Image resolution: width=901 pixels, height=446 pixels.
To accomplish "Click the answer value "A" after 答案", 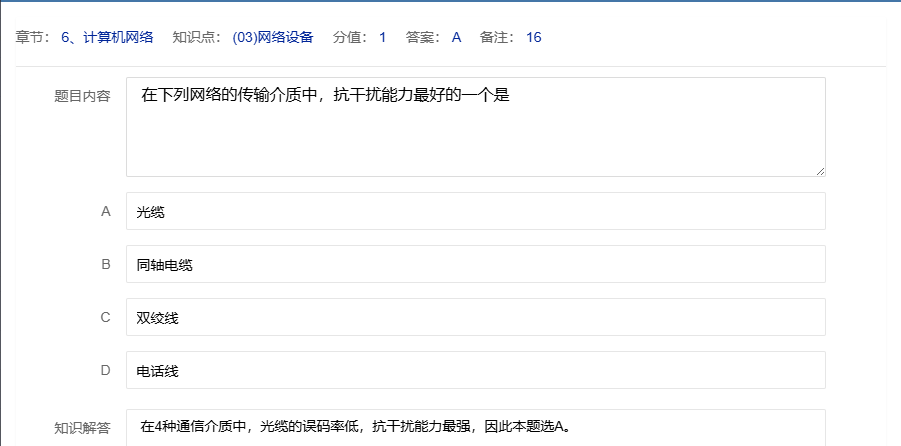I will [x=456, y=37].
